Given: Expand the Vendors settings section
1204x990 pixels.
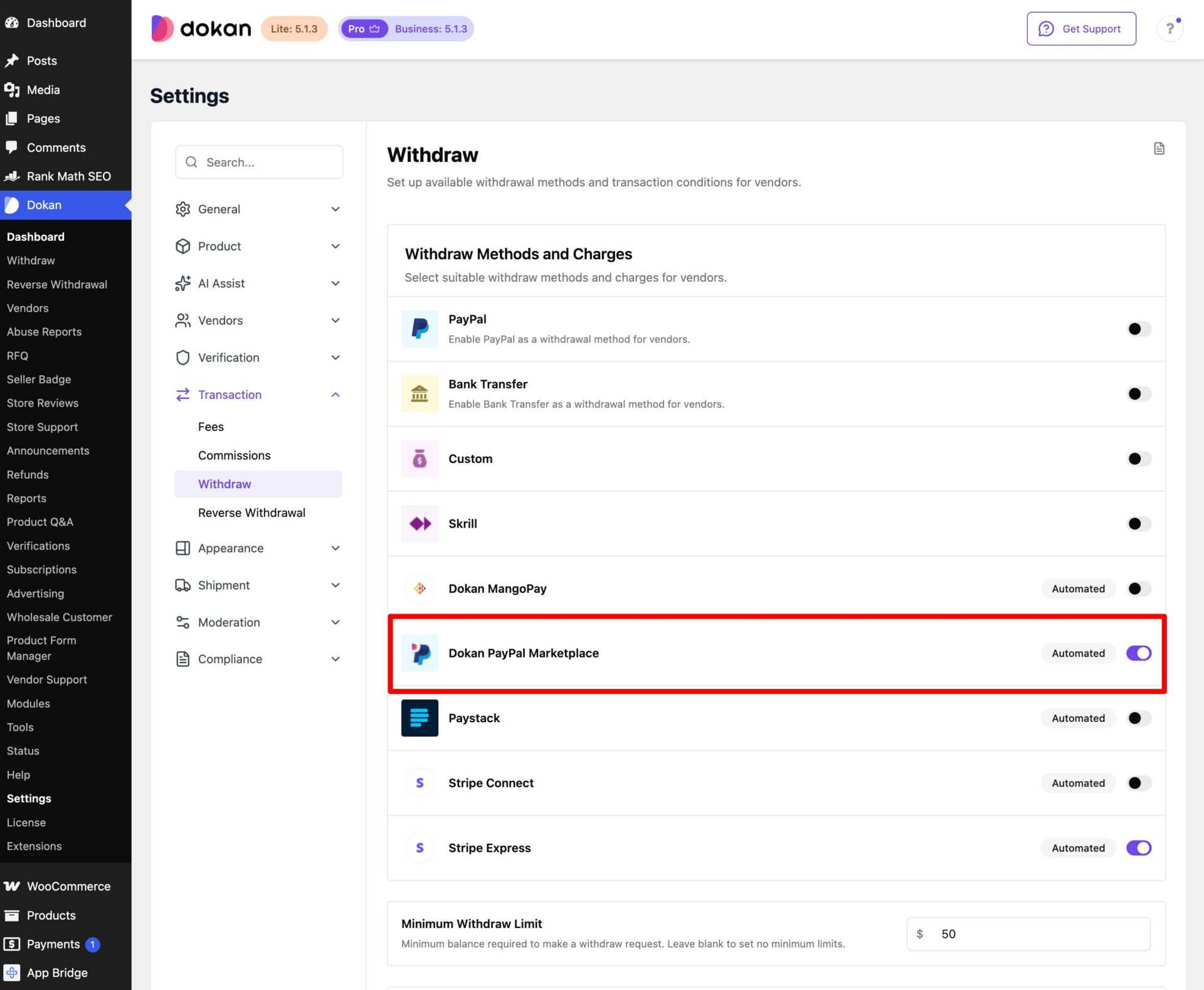Looking at the screenshot, I should [258, 321].
